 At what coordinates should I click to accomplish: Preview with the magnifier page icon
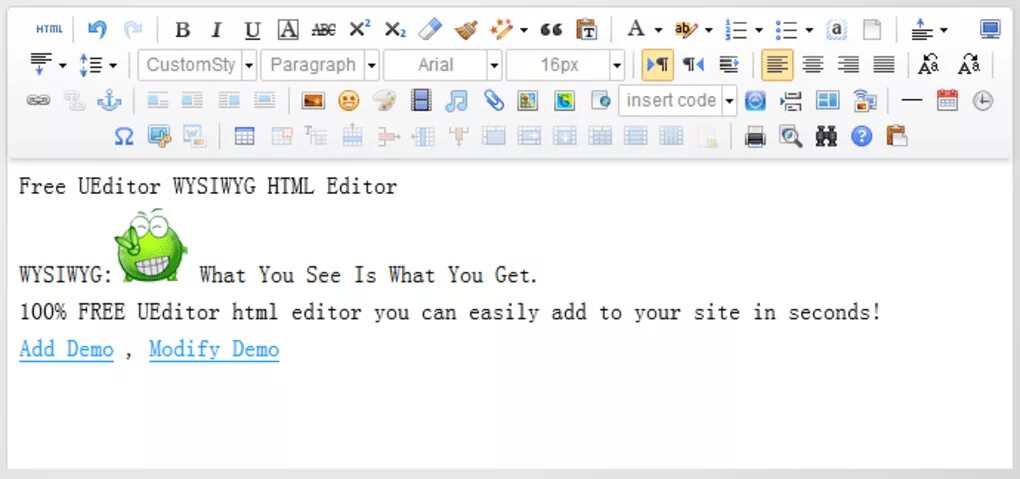(x=790, y=136)
